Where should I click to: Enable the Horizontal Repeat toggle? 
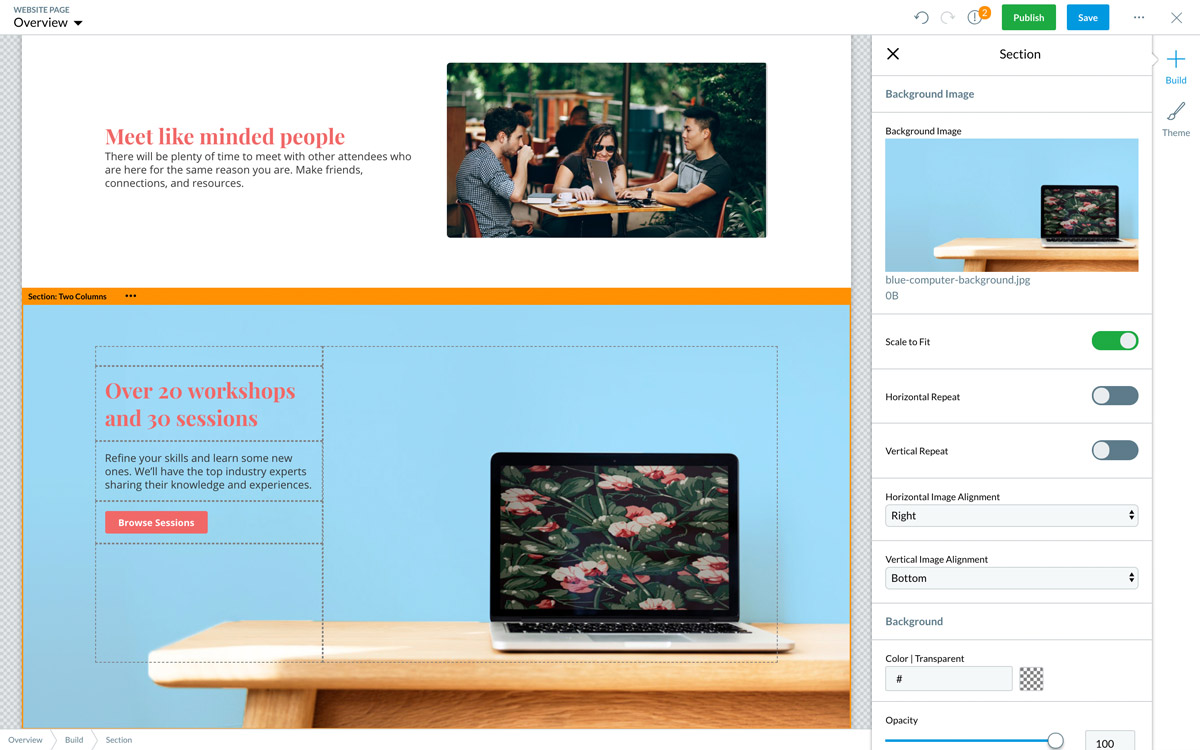1114,396
